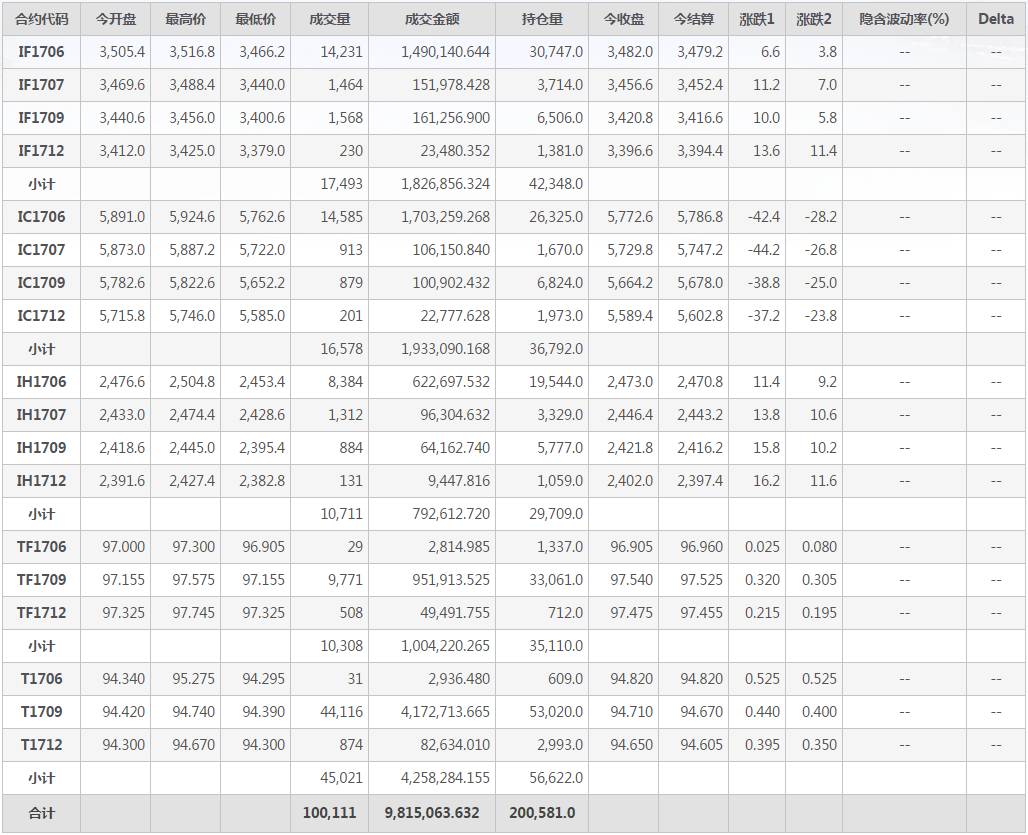Click IC subtotal turnover 1,933,090.168
This screenshot has width=1028, height=835.
coord(445,349)
